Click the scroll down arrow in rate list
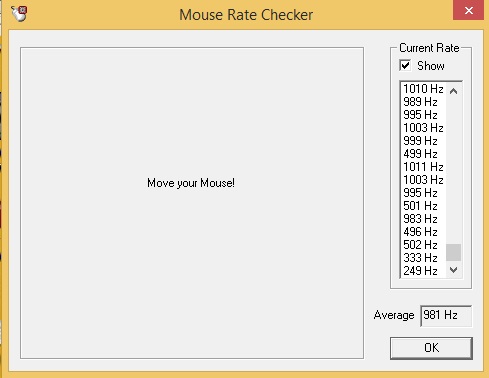Viewport: 489px width, 378px height. (x=453, y=269)
